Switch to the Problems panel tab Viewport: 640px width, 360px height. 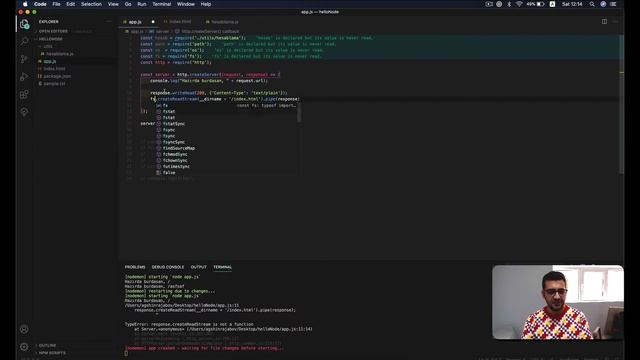tap(135, 267)
